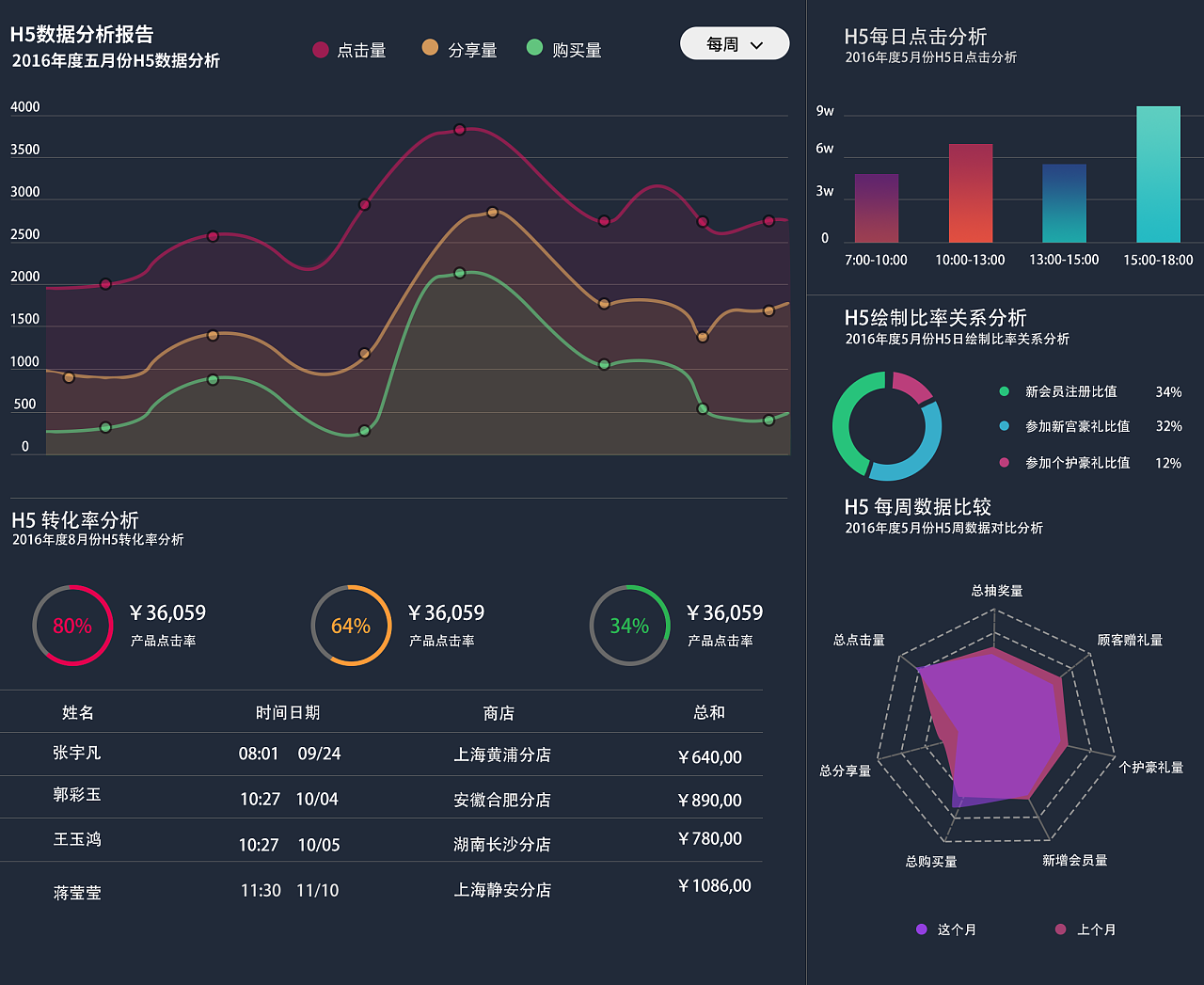The image size is (1204, 985).
Task: Select the 购买量 legend dot
Action: pyautogui.click(x=532, y=49)
